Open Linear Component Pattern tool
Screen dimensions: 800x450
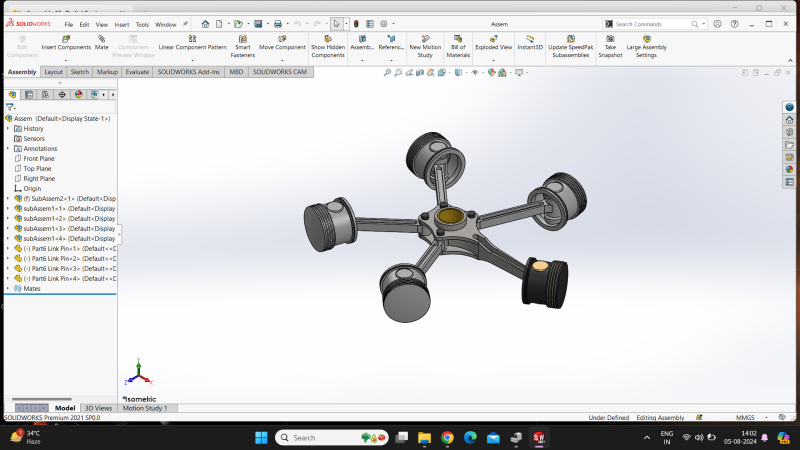pyautogui.click(x=192, y=43)
